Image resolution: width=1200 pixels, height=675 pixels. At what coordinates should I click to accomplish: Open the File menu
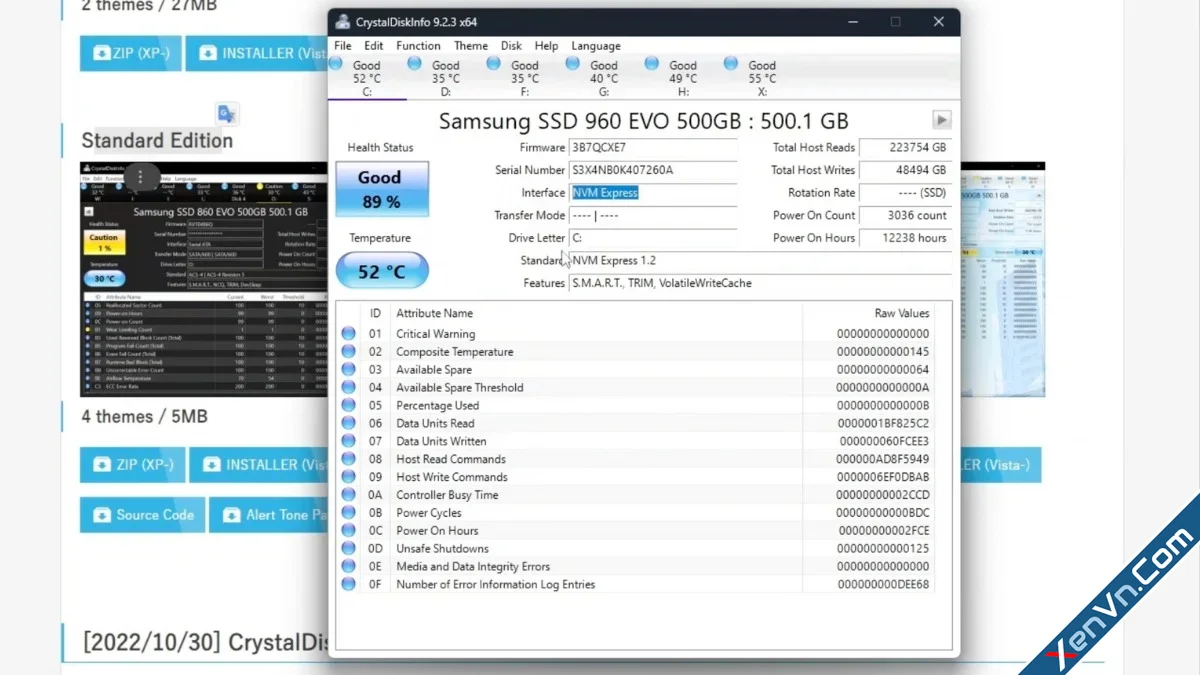(x=343, y=46)
